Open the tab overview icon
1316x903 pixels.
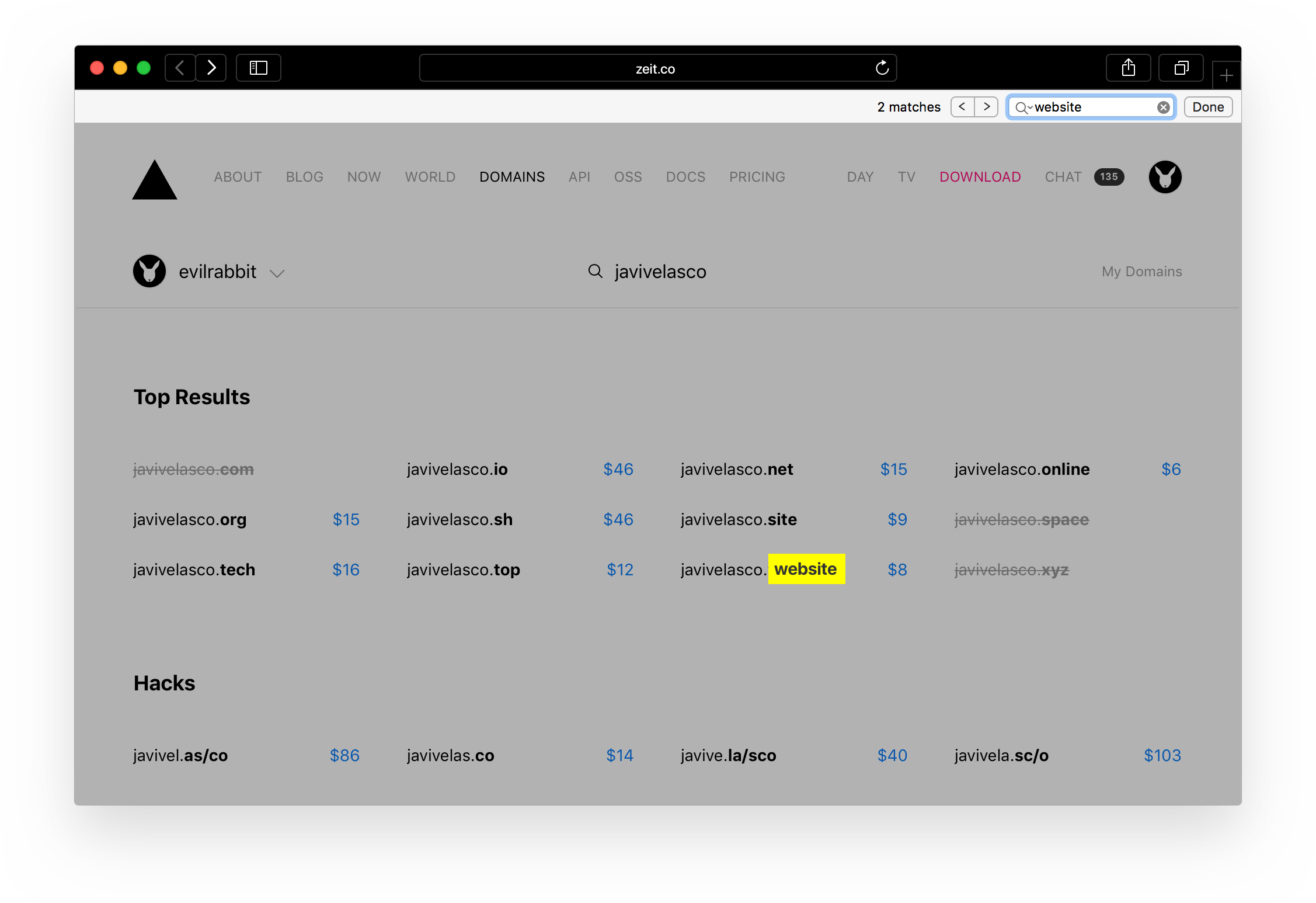[x=1181, y=68]
